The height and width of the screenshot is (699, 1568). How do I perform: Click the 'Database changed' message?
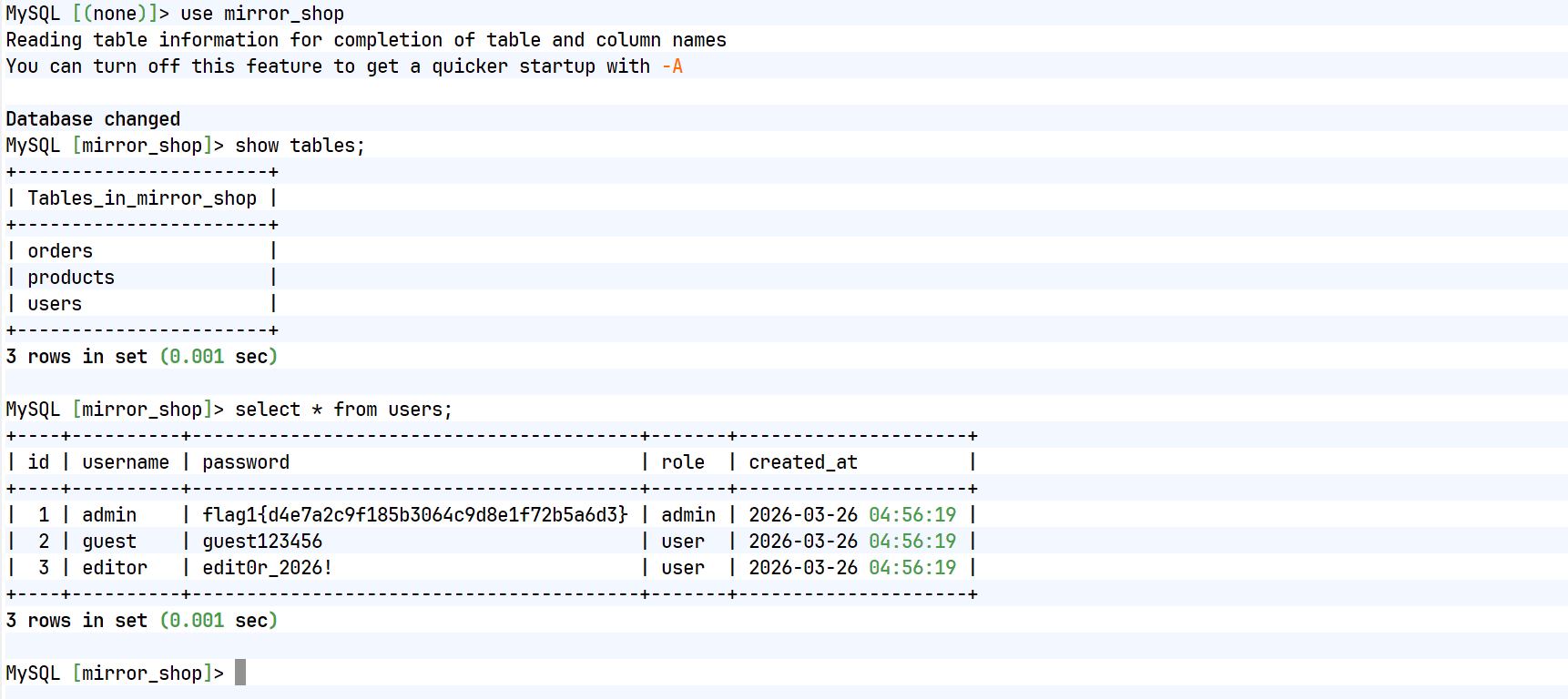[93, 119]
